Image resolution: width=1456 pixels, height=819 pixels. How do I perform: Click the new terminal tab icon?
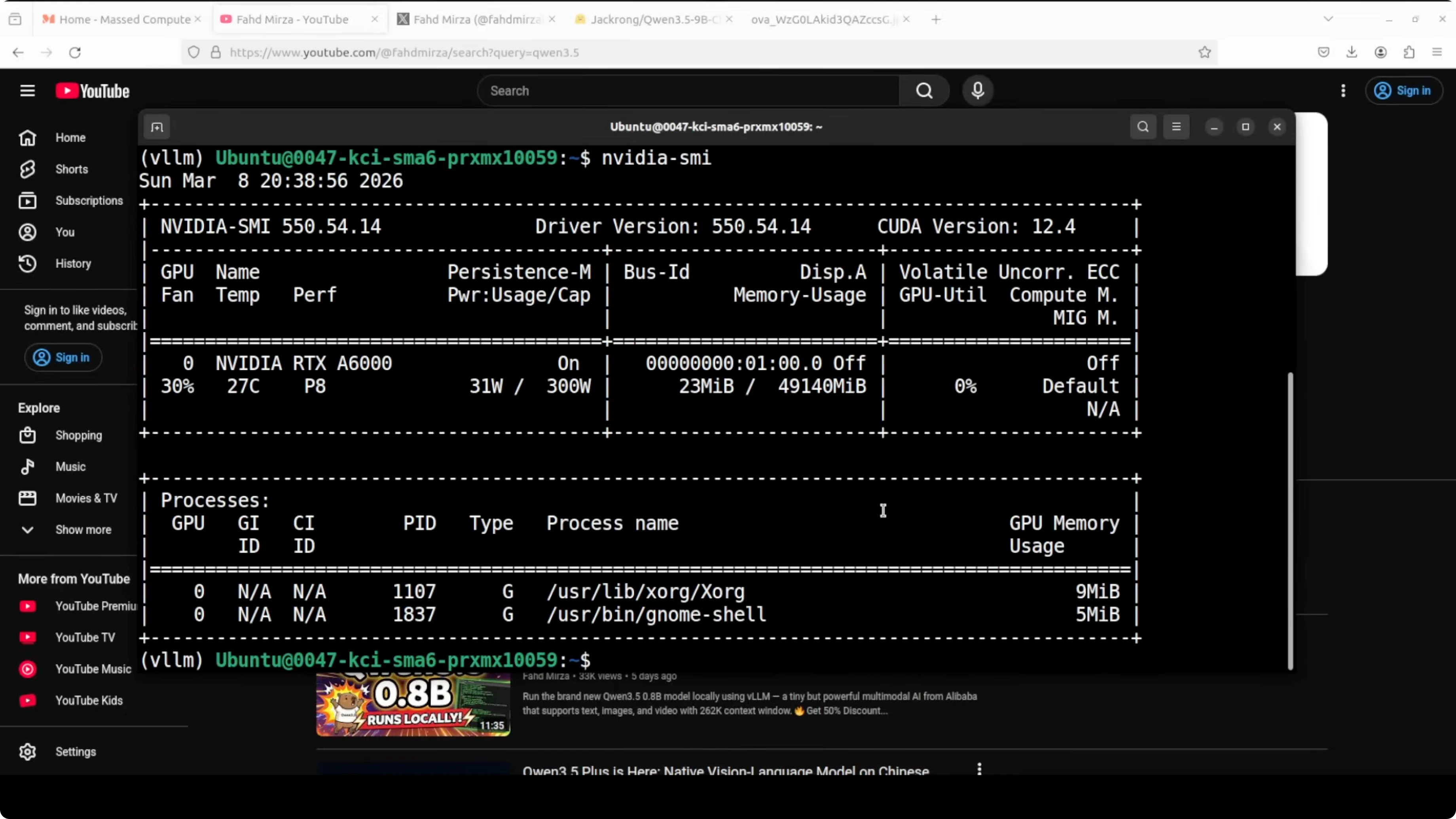coord(157,127)
